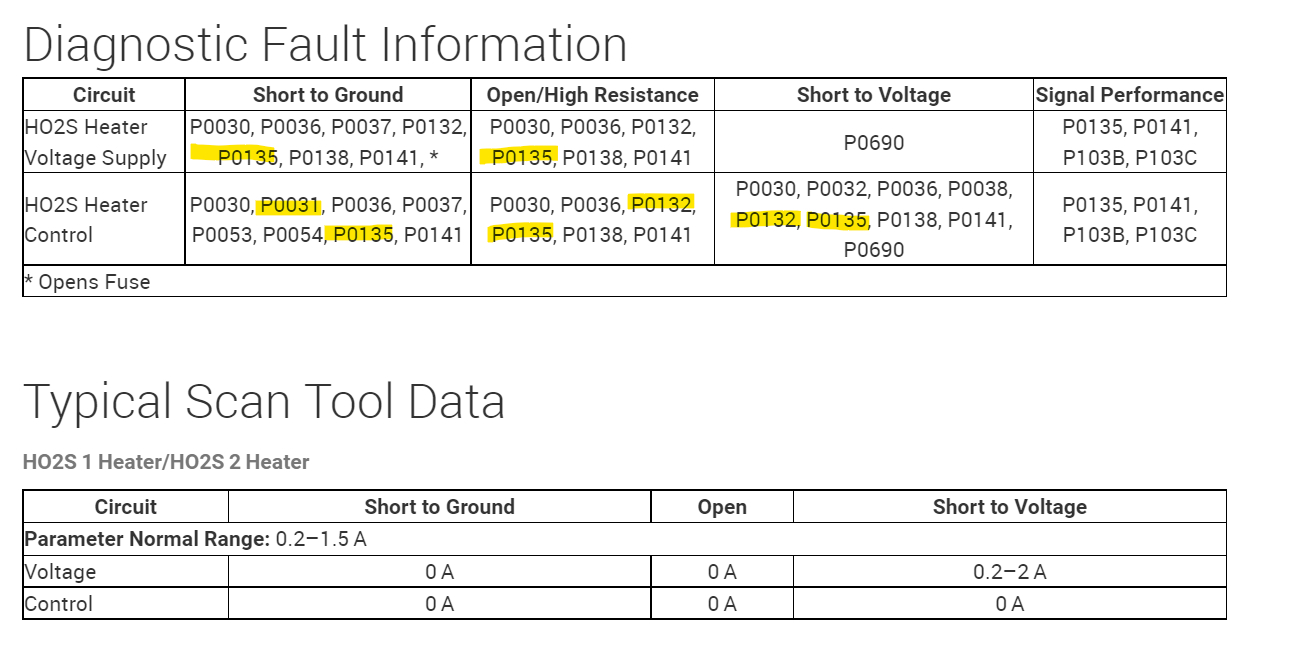Click the 0.2–2 A value cell

click(x=1009, y=572)
